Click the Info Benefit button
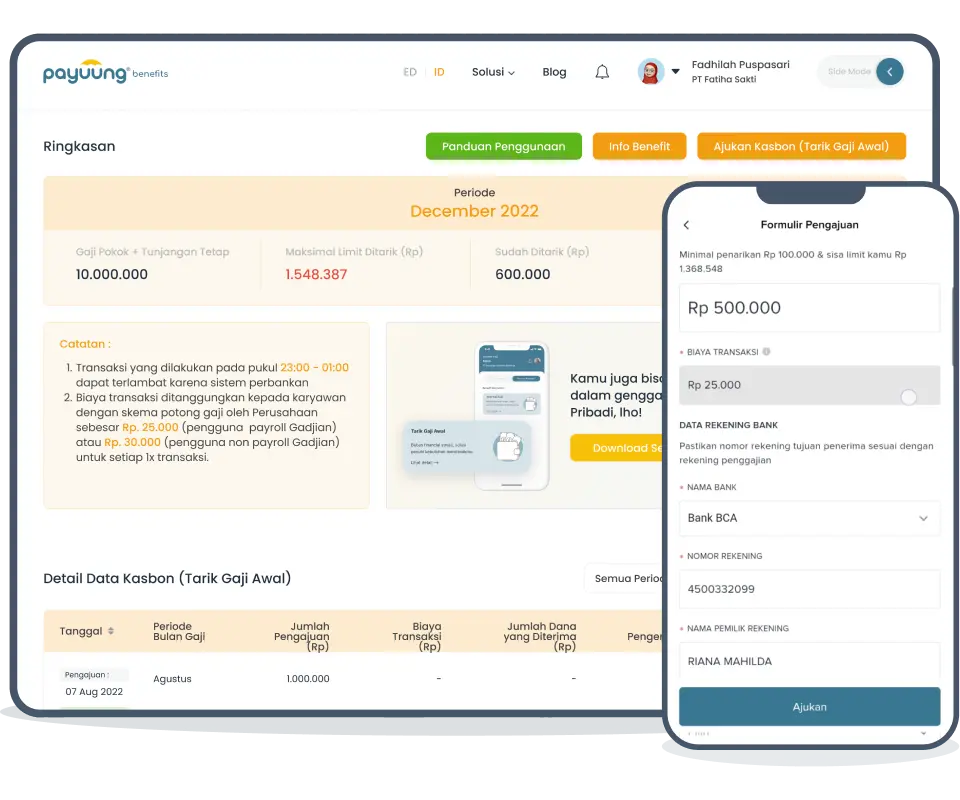 click(639, 146)
